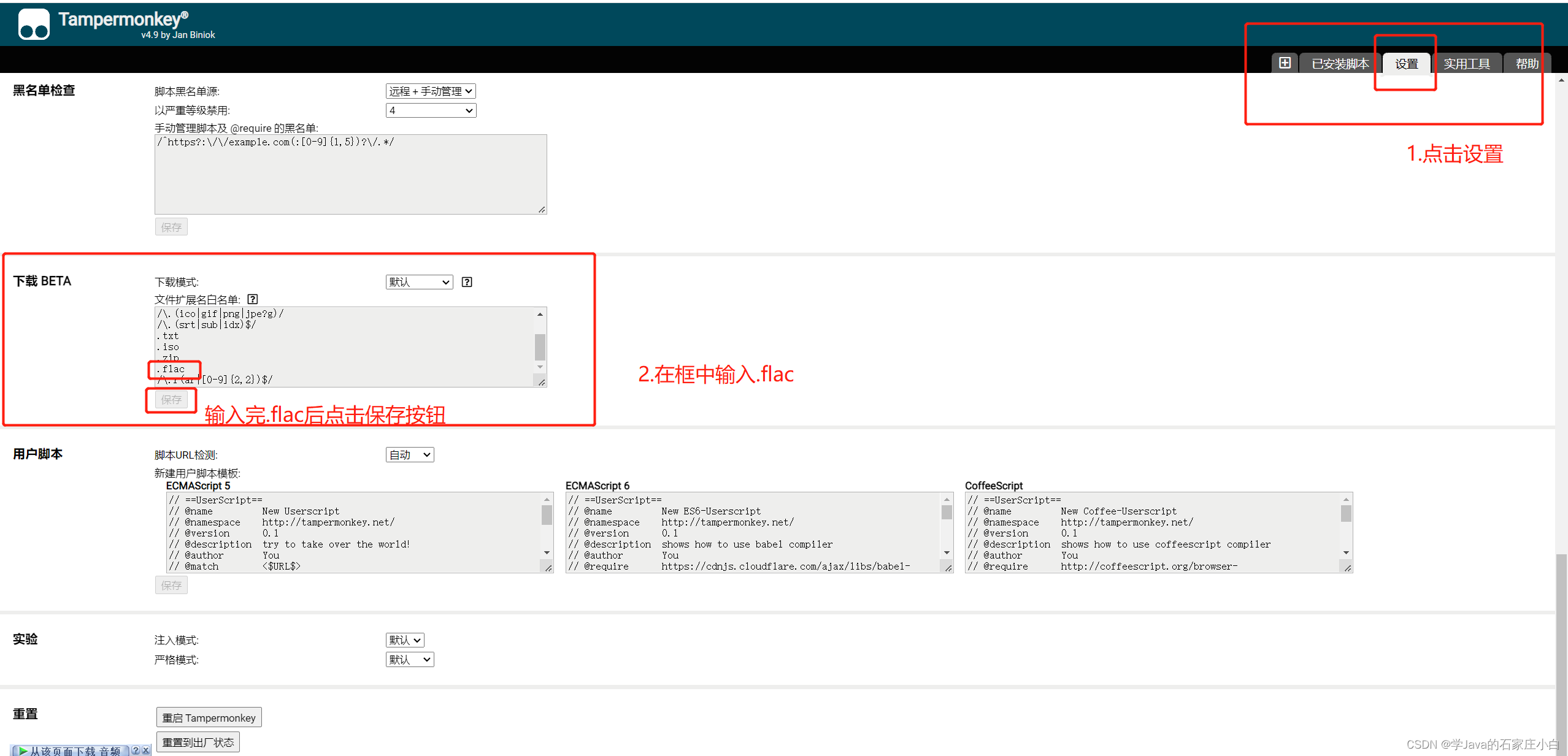Open the 下载模式 dropdown

pyautogui.click(x=418, y=282)
